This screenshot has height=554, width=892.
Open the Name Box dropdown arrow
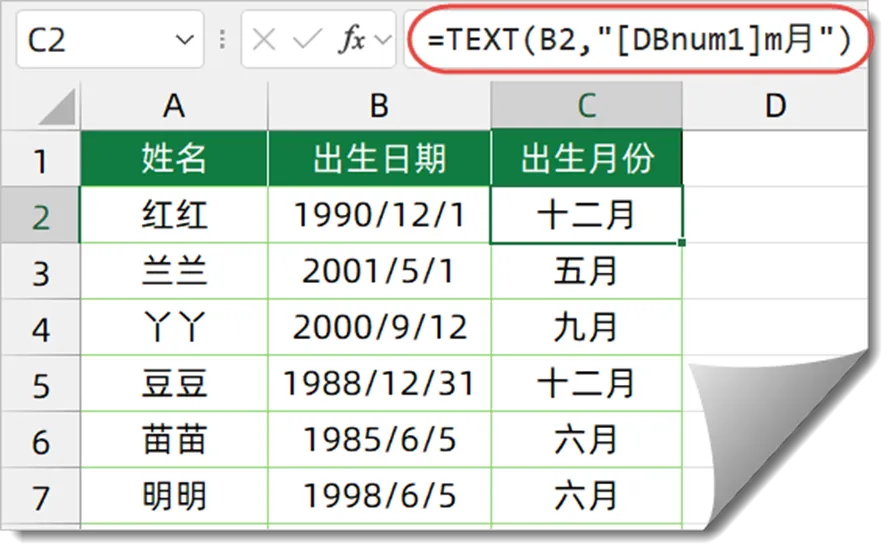184,40
